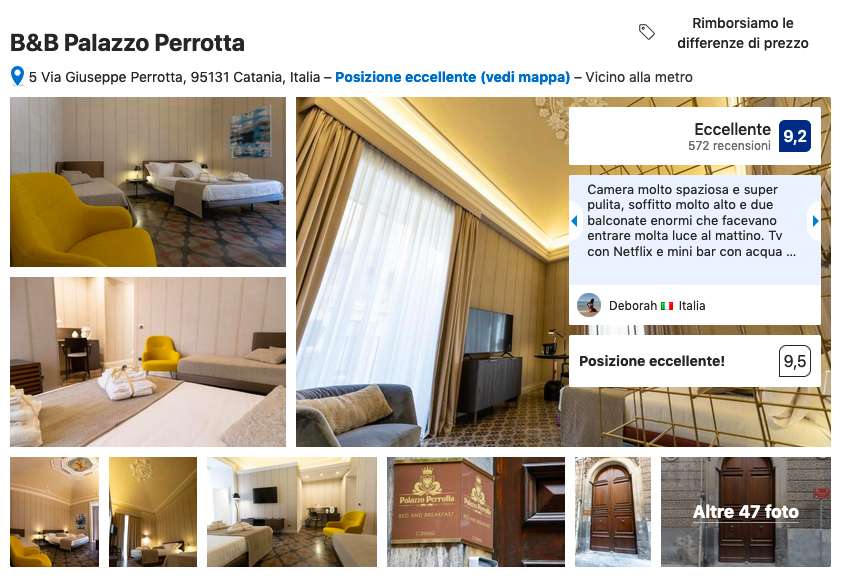Image resolution: width=842 pixels, height=586 pixels.
Task: Click the blue map pin icon
Action: (x=17, y=76)
